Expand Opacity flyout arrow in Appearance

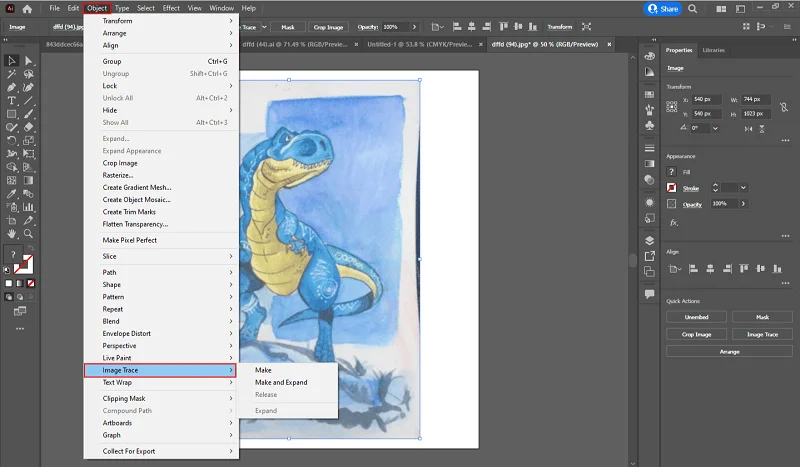click(743, 204)
